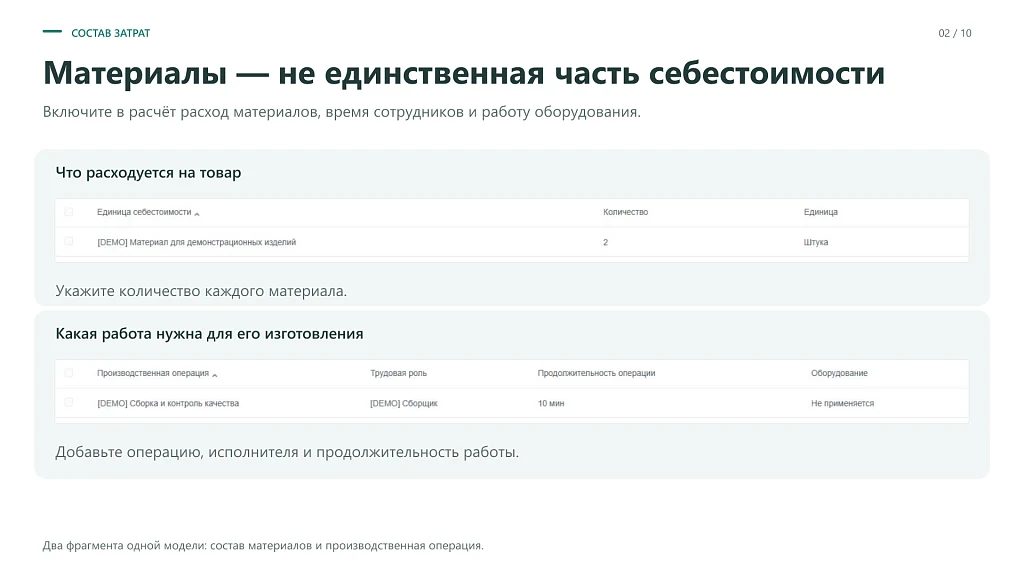Click the Оборудование column header
The width and height of the screenshot is (1024, 576).
839,374
